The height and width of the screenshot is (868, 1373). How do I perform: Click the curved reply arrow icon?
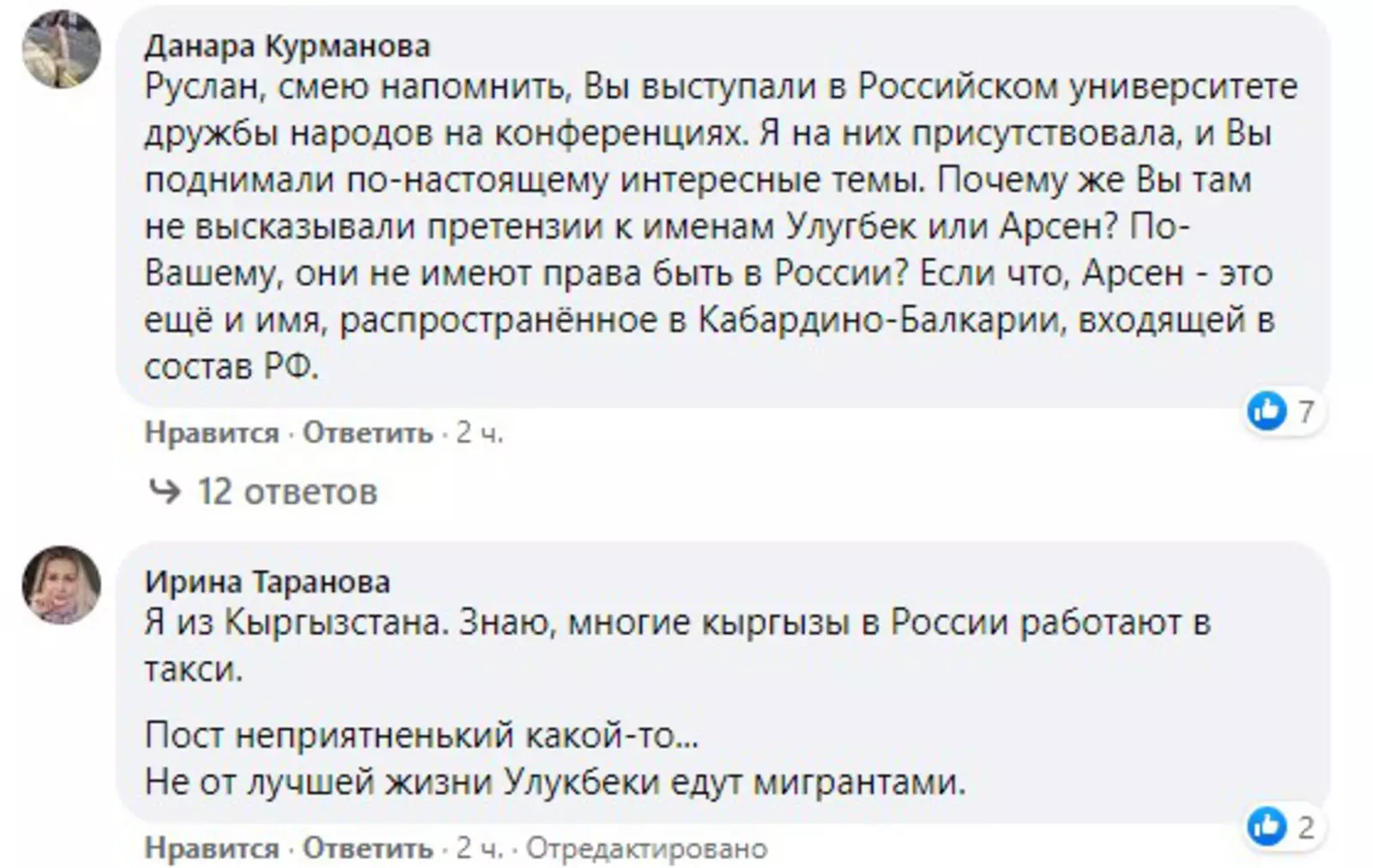coord(165,491)
